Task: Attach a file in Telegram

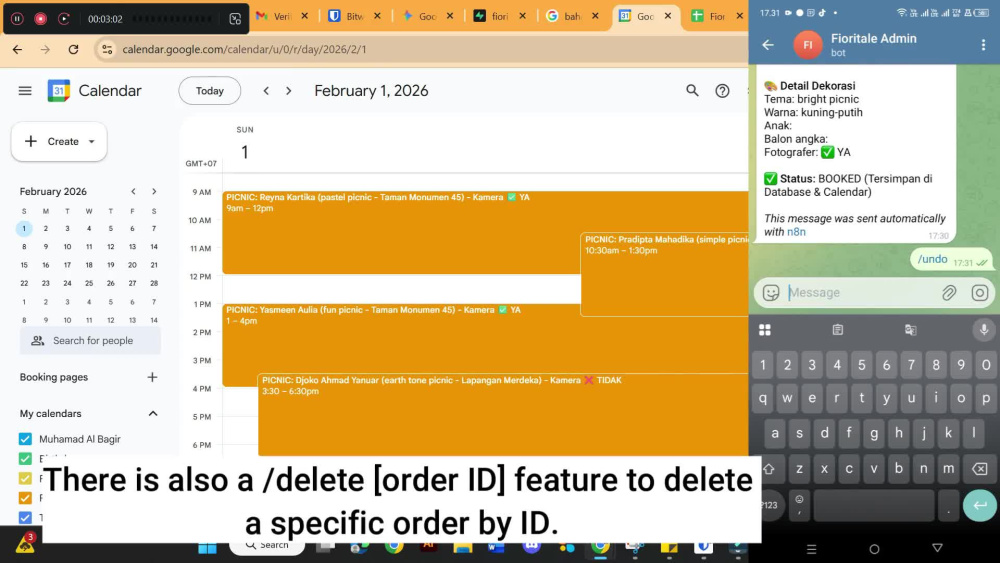Action: pos(949,293)
